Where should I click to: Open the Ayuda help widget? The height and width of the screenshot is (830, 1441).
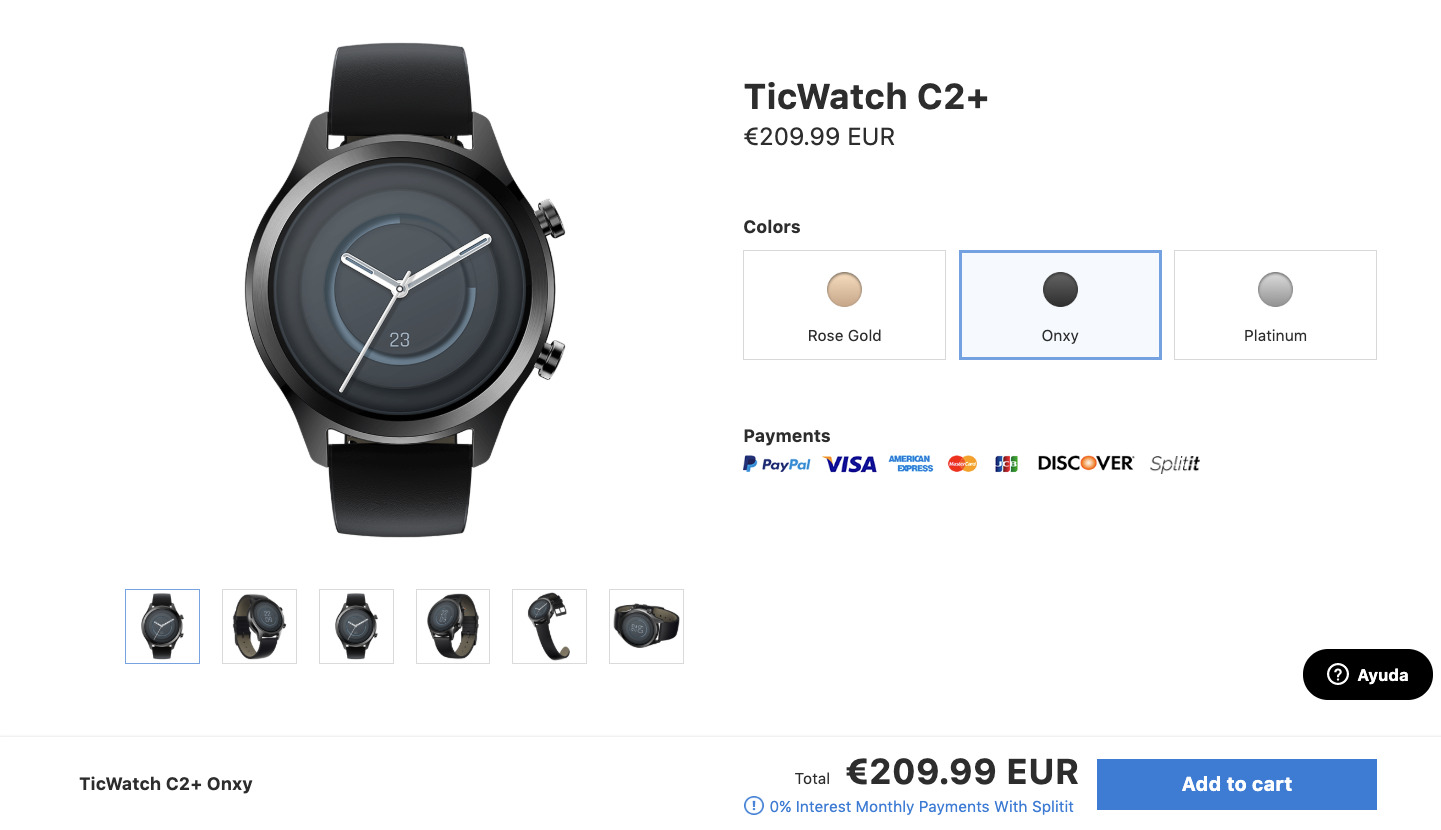[1367, 675]
